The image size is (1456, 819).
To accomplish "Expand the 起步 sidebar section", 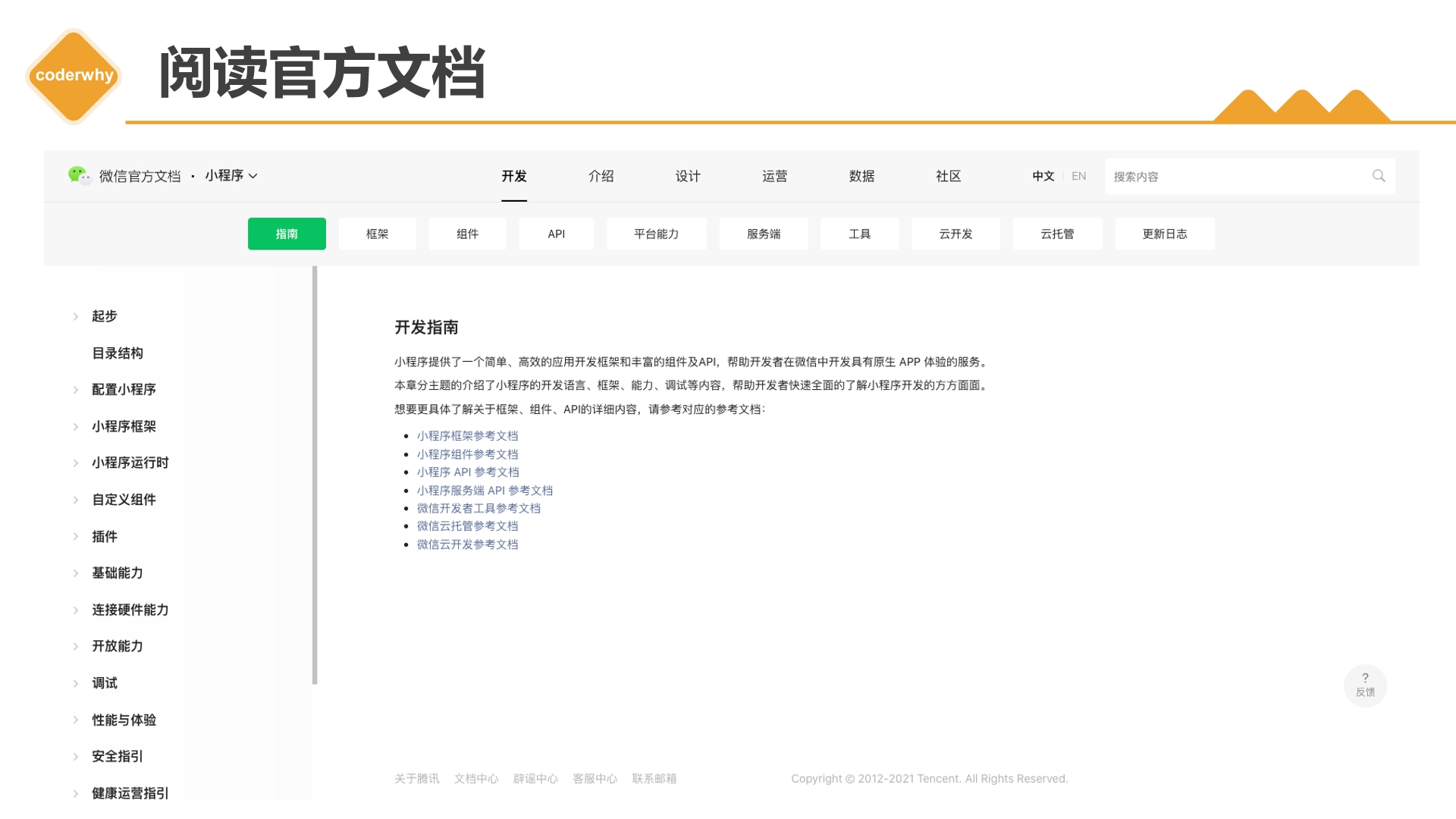I will click(76, 316).
